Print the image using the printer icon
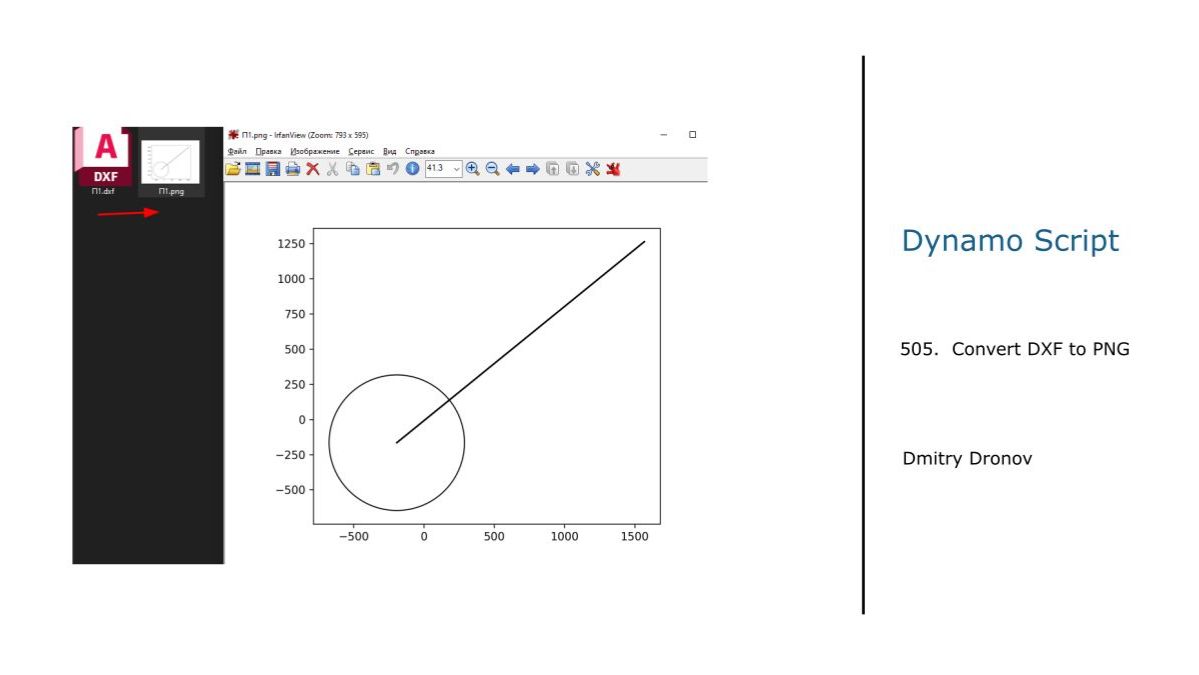 click(293, 169)
